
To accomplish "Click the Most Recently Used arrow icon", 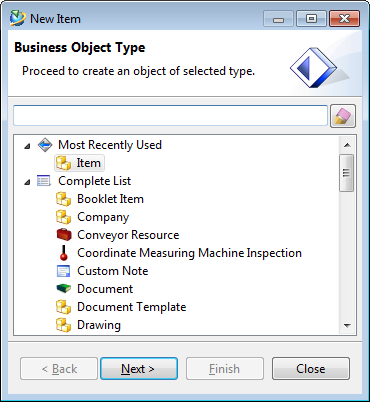I will [x=45, y=145].
